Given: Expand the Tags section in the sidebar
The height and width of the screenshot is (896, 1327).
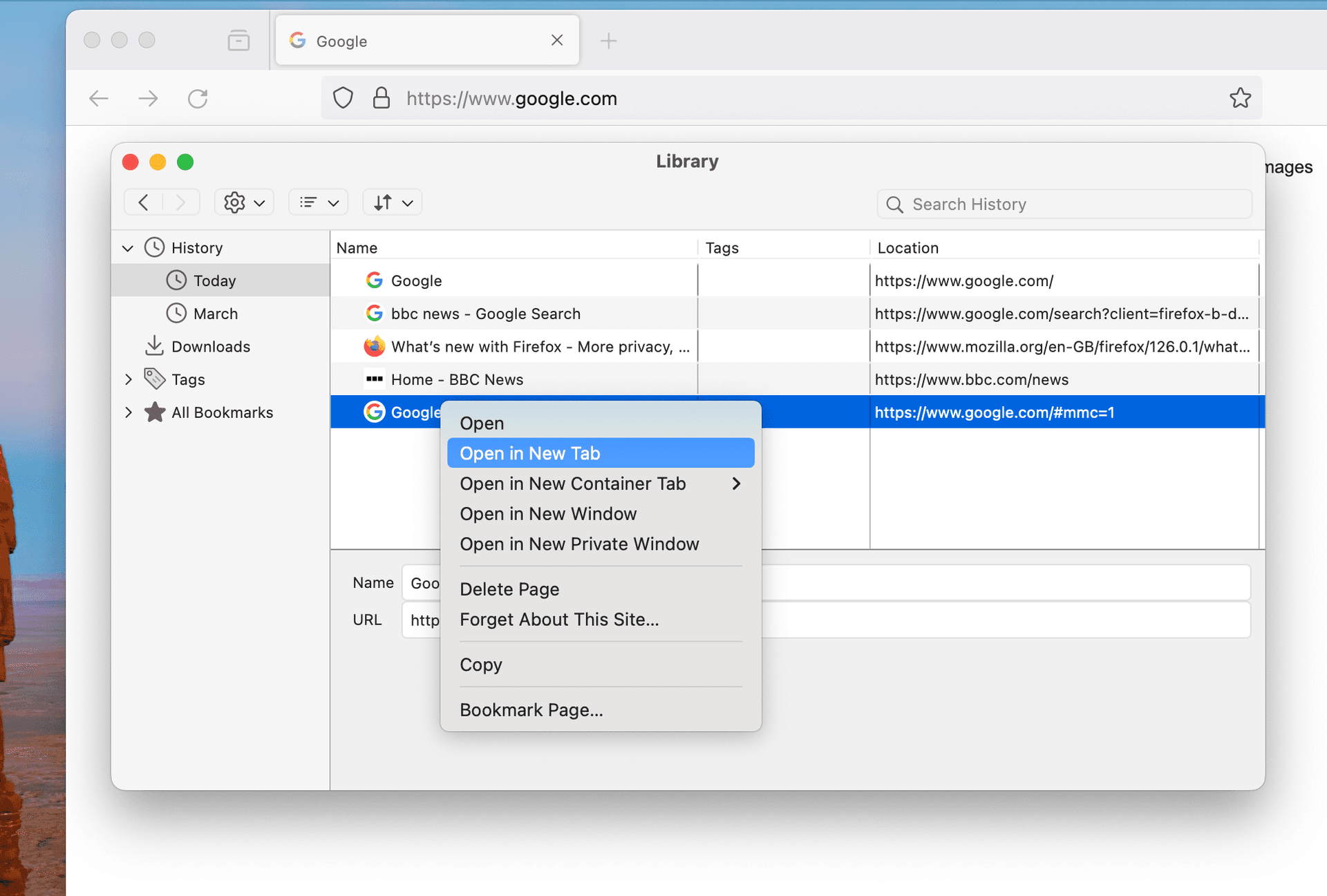Looking at the screenshot, I should [x=128, y=379].
